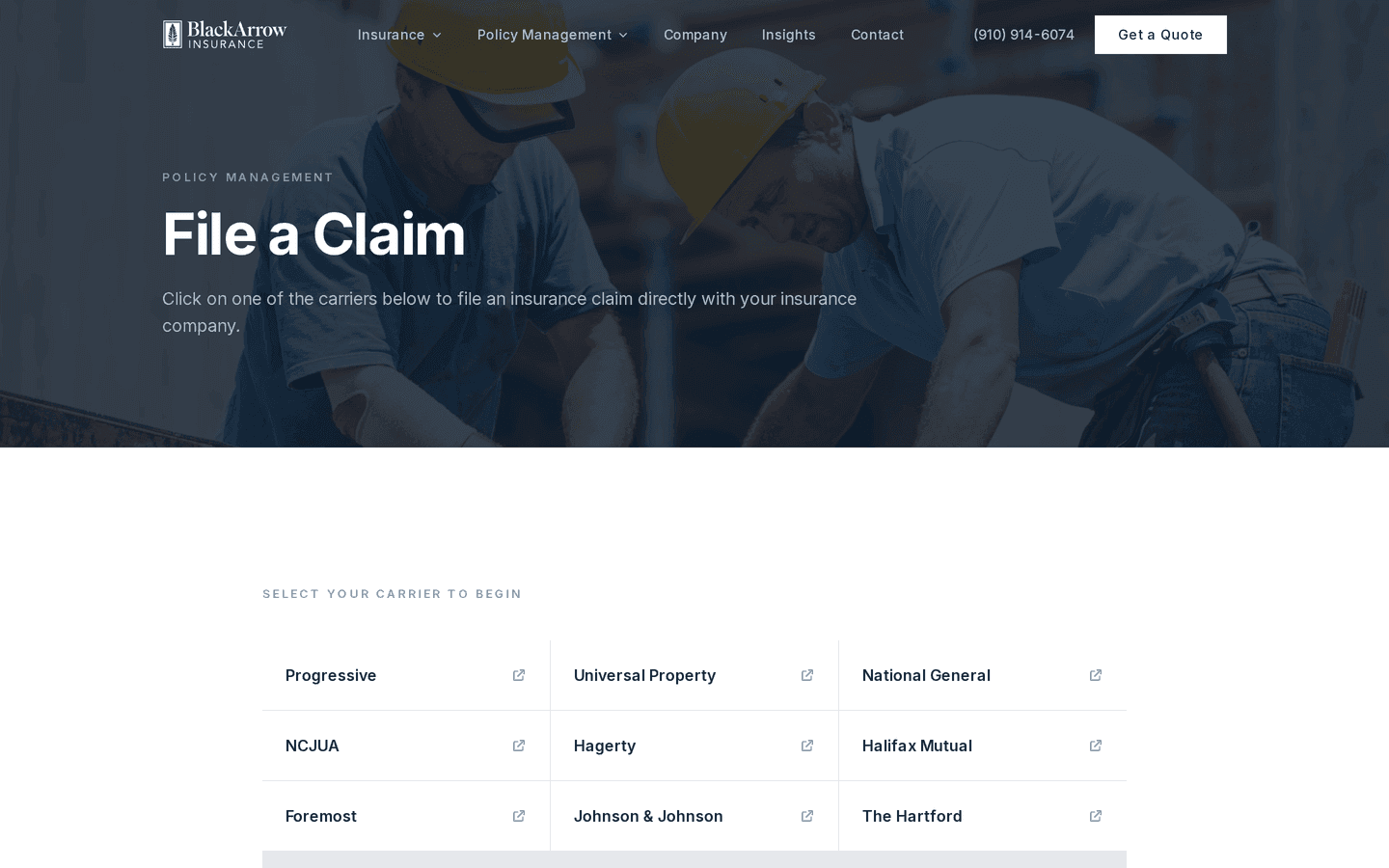
Task: Go to the Insights page
Action: pos(788,35)
